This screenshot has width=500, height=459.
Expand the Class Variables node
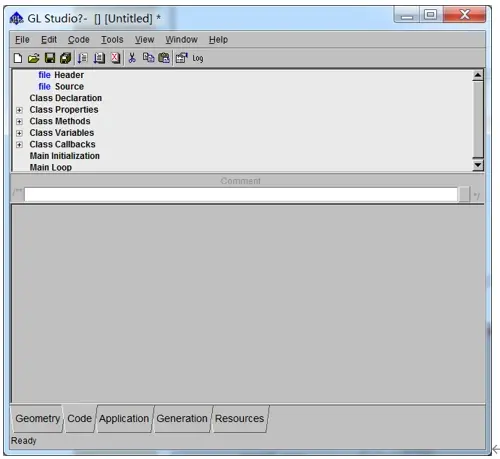click(19, 133)
